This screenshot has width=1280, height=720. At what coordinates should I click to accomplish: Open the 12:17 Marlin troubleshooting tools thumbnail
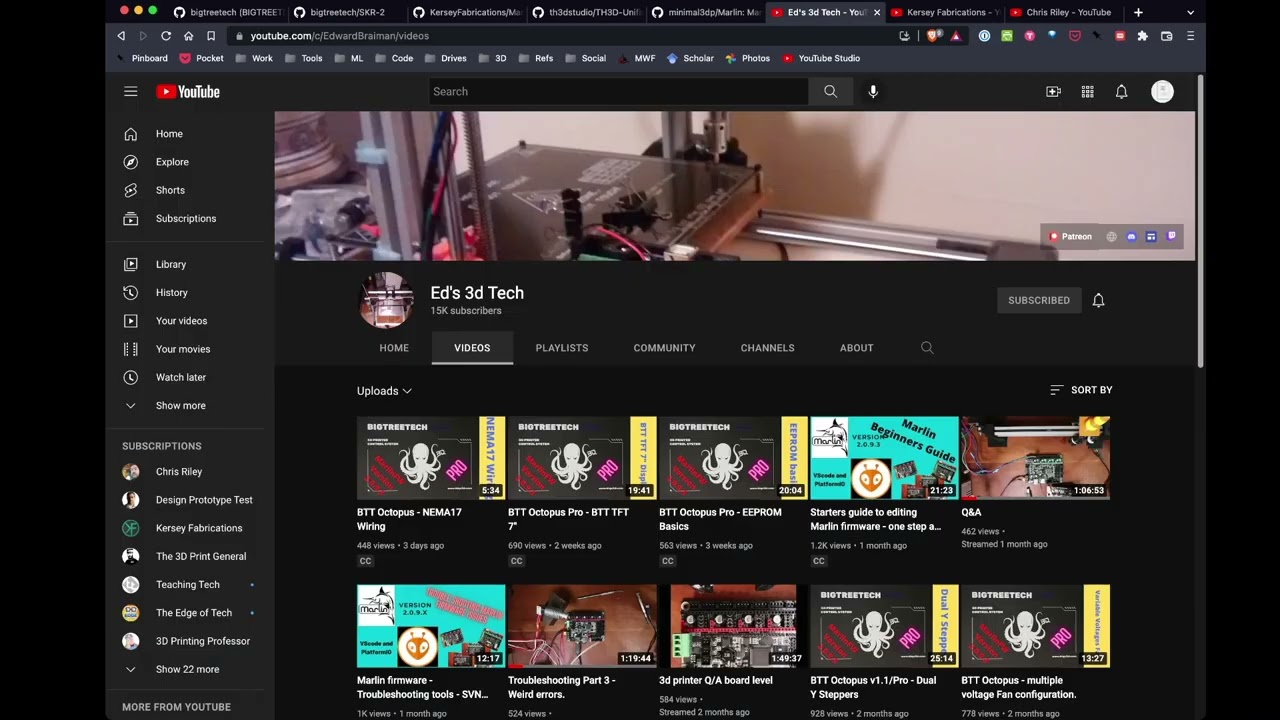coord(431,626)
